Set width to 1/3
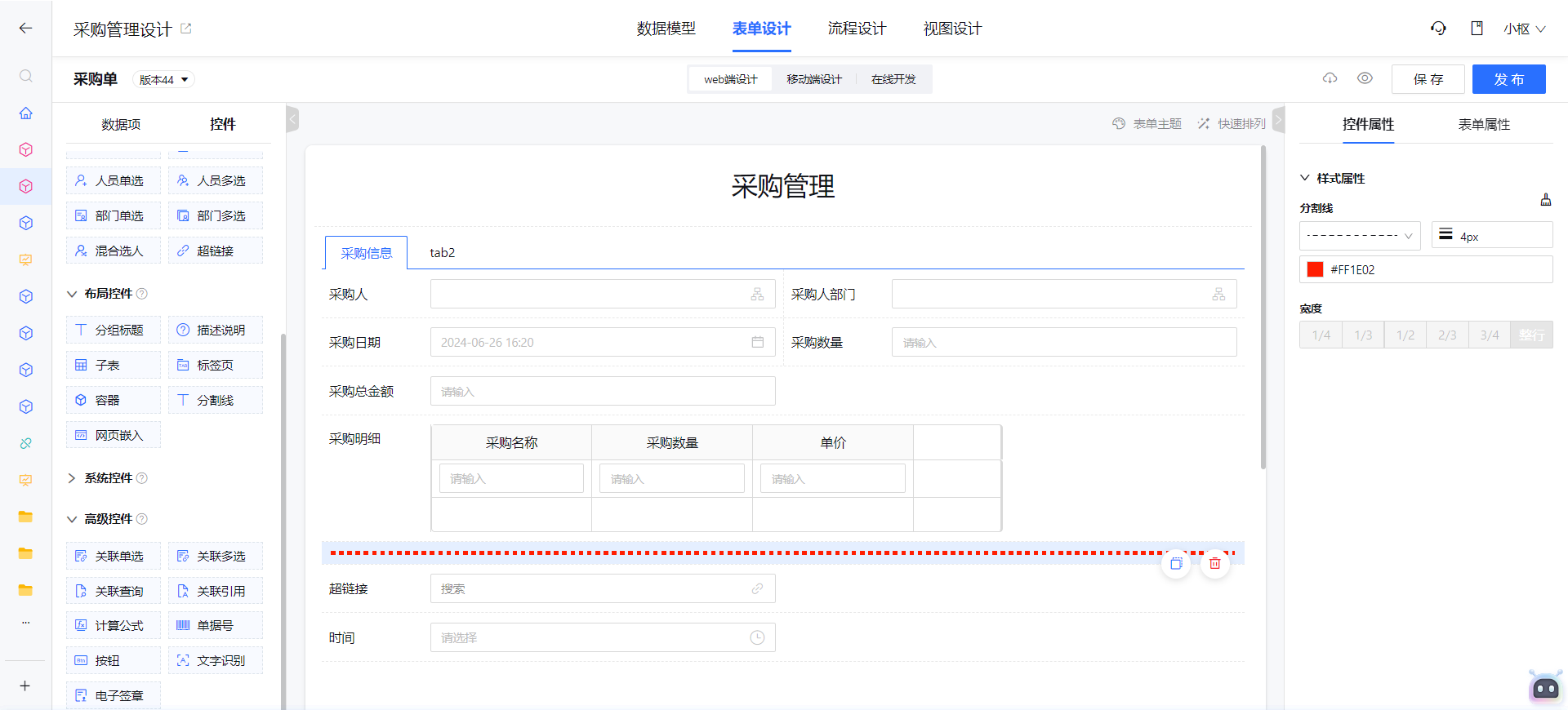Viewport: 1568px width, 710px height. tap(1363, 335)
